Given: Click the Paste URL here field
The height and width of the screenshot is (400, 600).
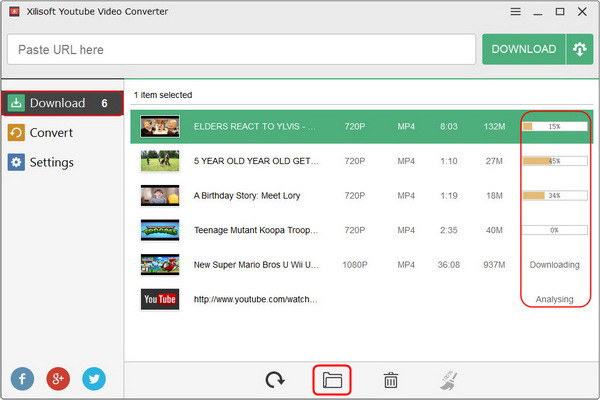Looking at the screenshot, I should click(x=241, y=49).
